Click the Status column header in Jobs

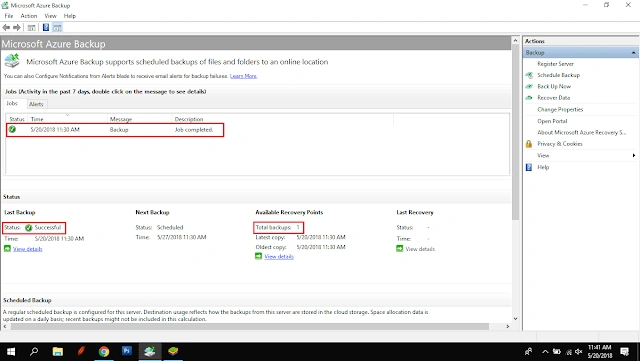coord(17,119)
